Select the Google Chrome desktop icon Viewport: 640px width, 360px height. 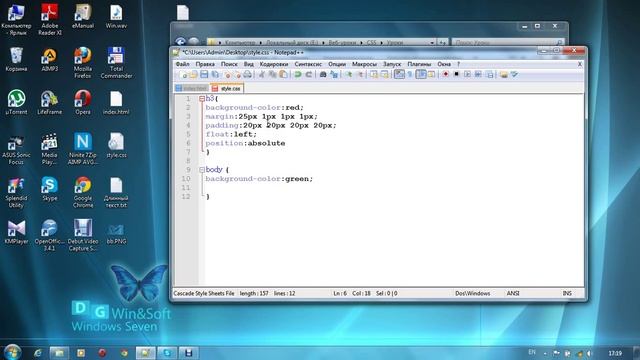pos(83,193)
